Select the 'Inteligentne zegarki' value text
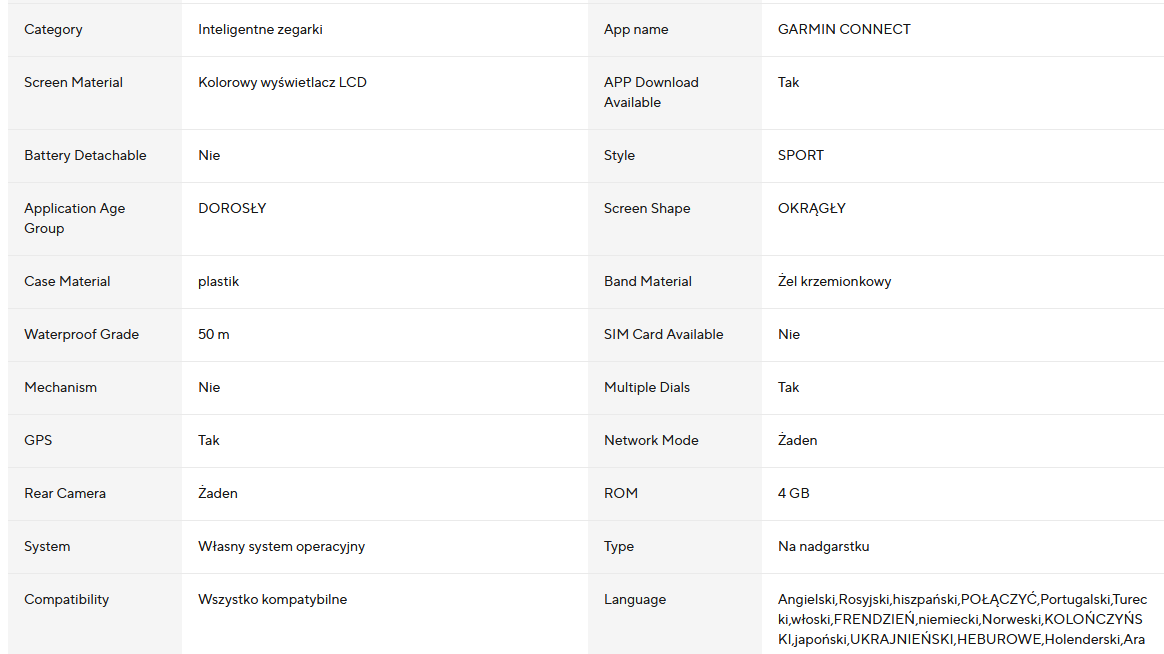Image resolution: width=1164 pixels, height=654 pixels. tap(260, 30)
